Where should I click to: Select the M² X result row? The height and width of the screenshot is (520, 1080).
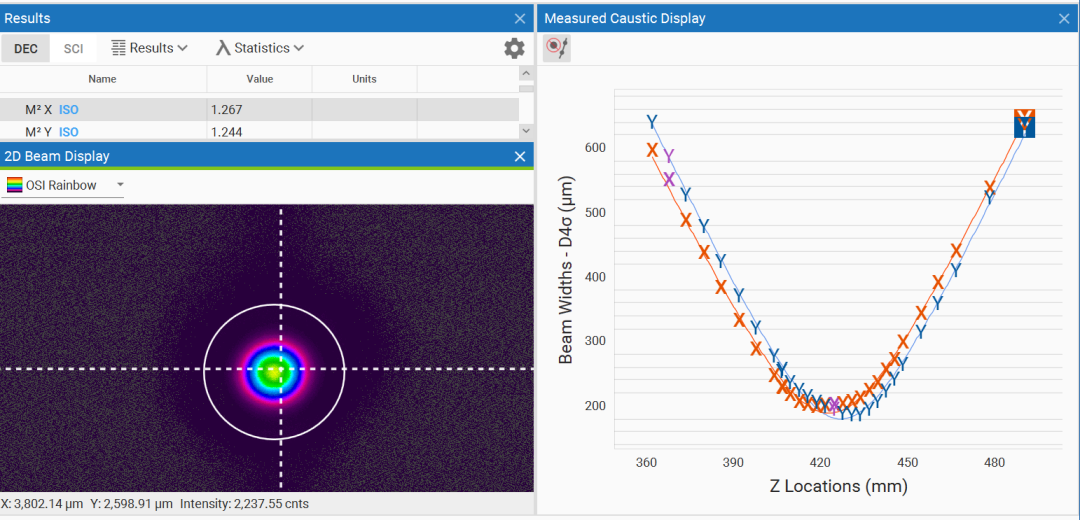[x=260, y=110]
